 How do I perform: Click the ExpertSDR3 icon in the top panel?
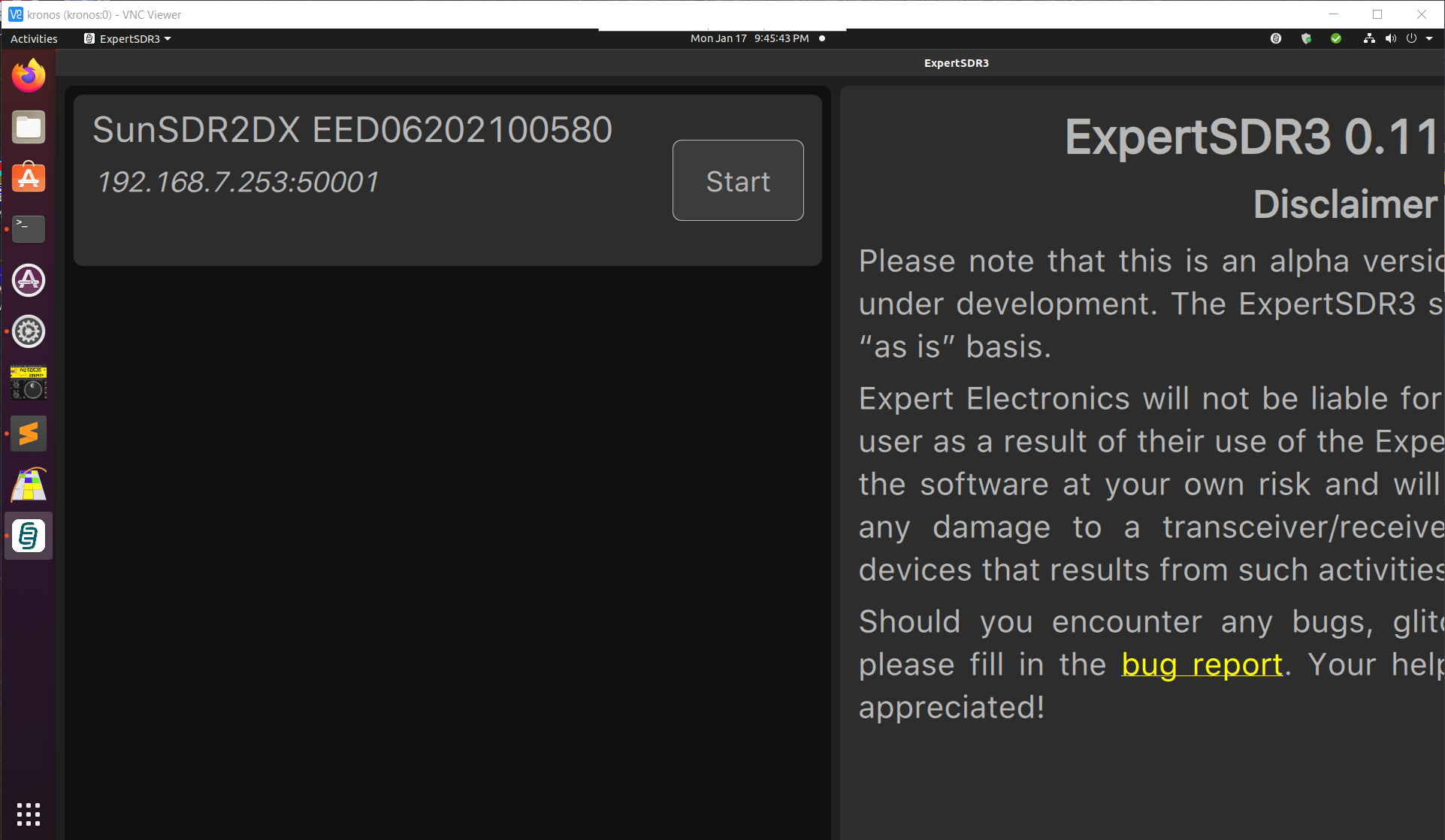(89, 38)
